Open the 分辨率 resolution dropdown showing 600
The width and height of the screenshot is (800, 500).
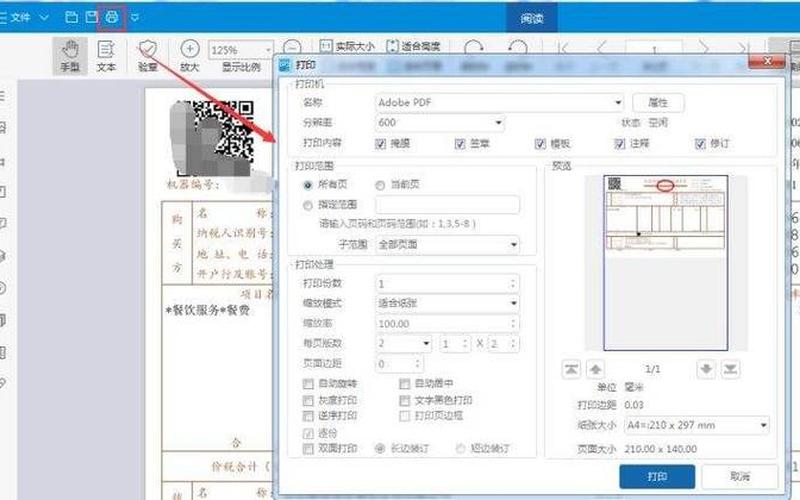[x=440, y=122]
